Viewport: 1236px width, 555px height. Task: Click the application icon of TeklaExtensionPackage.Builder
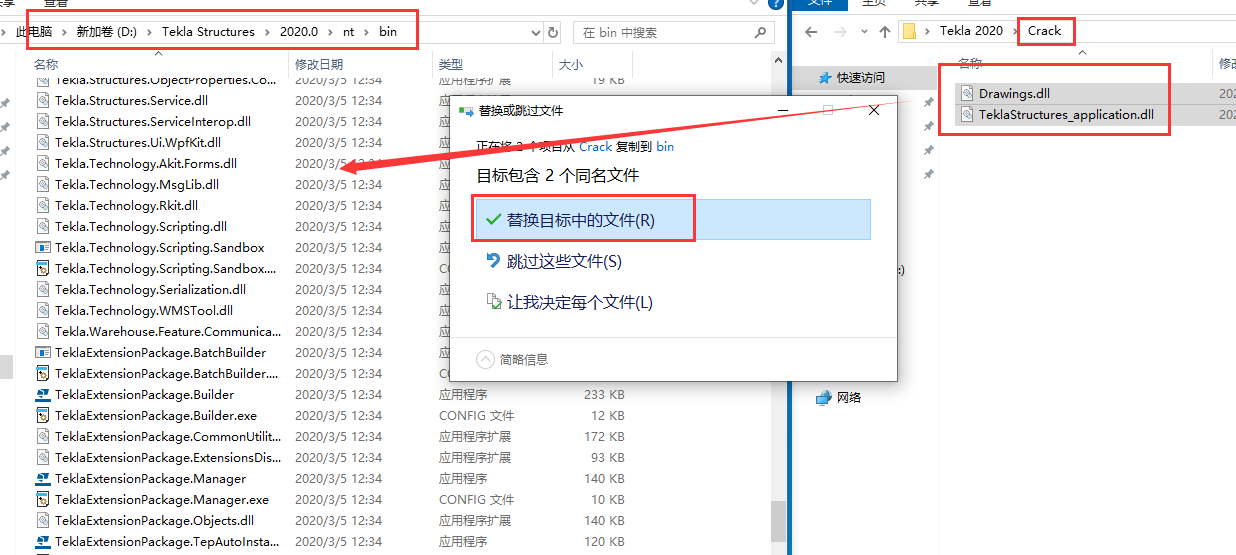point(43,394)
